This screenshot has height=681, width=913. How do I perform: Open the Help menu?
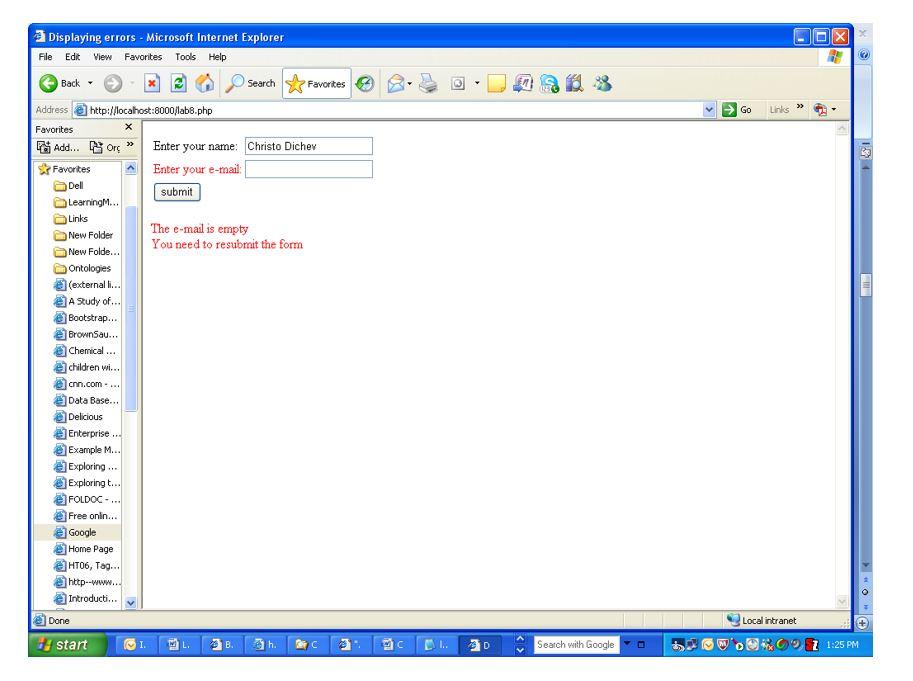[x=217, y=57]
